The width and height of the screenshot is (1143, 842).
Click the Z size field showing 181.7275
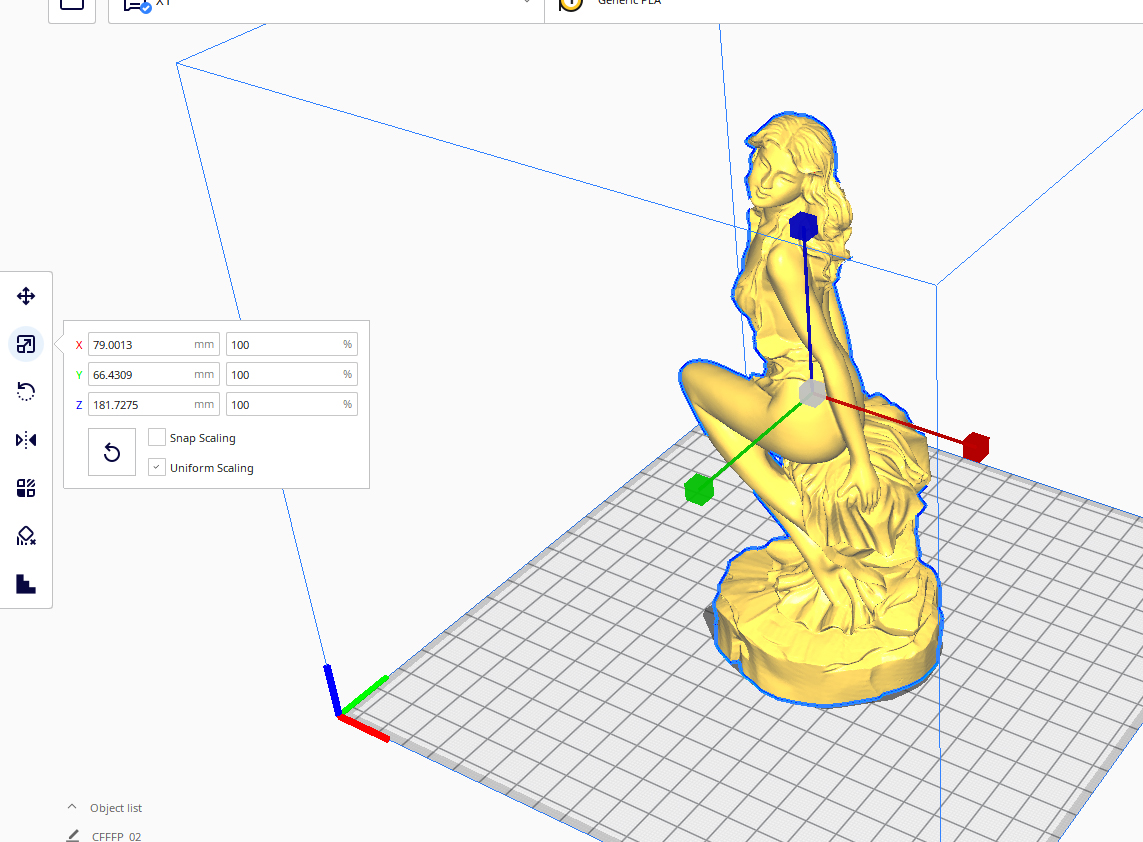click(x=154, y=404)
